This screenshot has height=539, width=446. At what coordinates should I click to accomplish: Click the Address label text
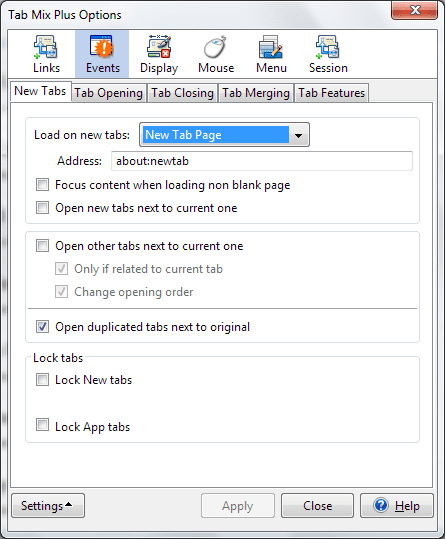click(x=79, y=161)
